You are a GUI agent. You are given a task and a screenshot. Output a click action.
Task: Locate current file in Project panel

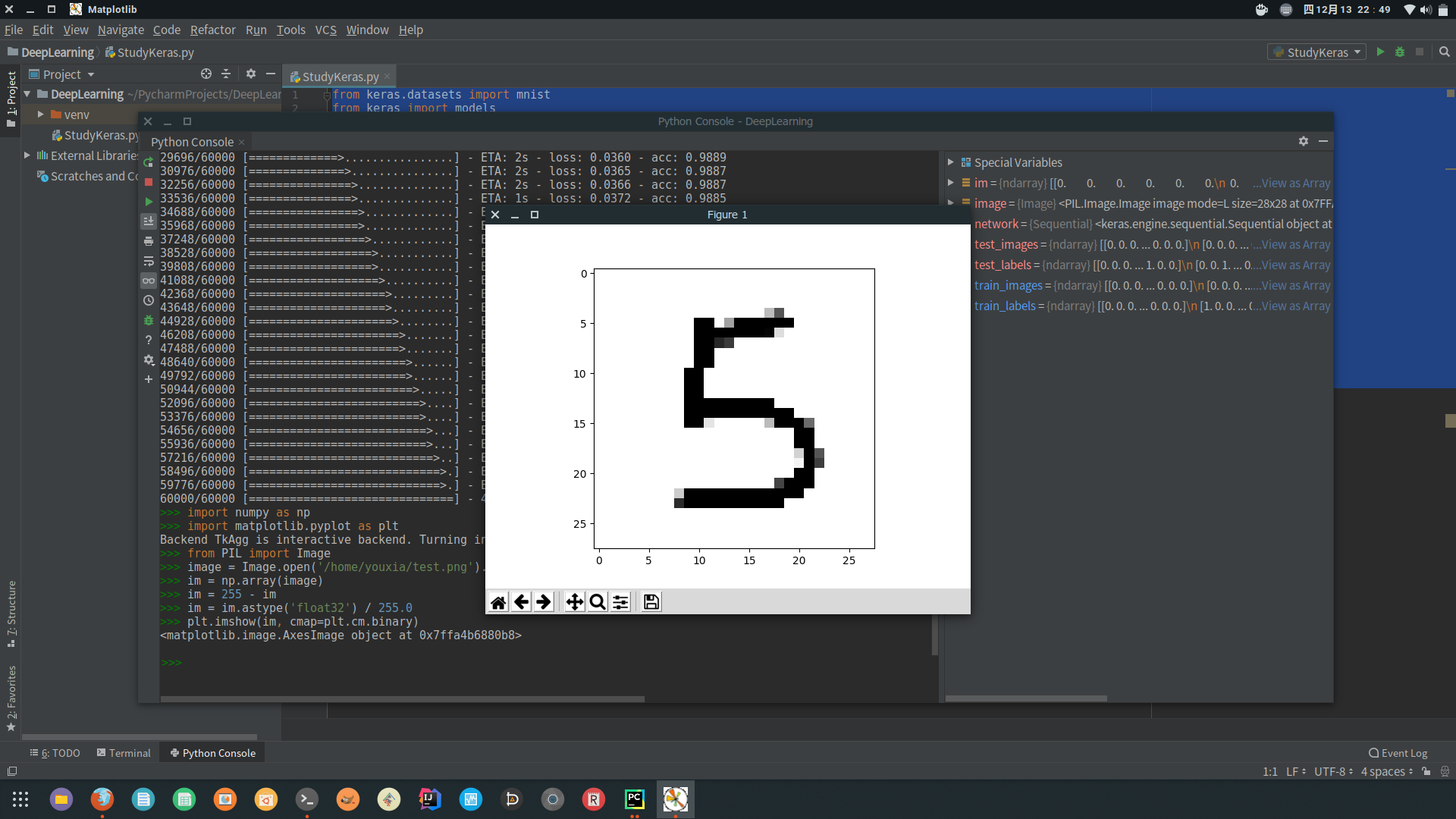[206, 74]
